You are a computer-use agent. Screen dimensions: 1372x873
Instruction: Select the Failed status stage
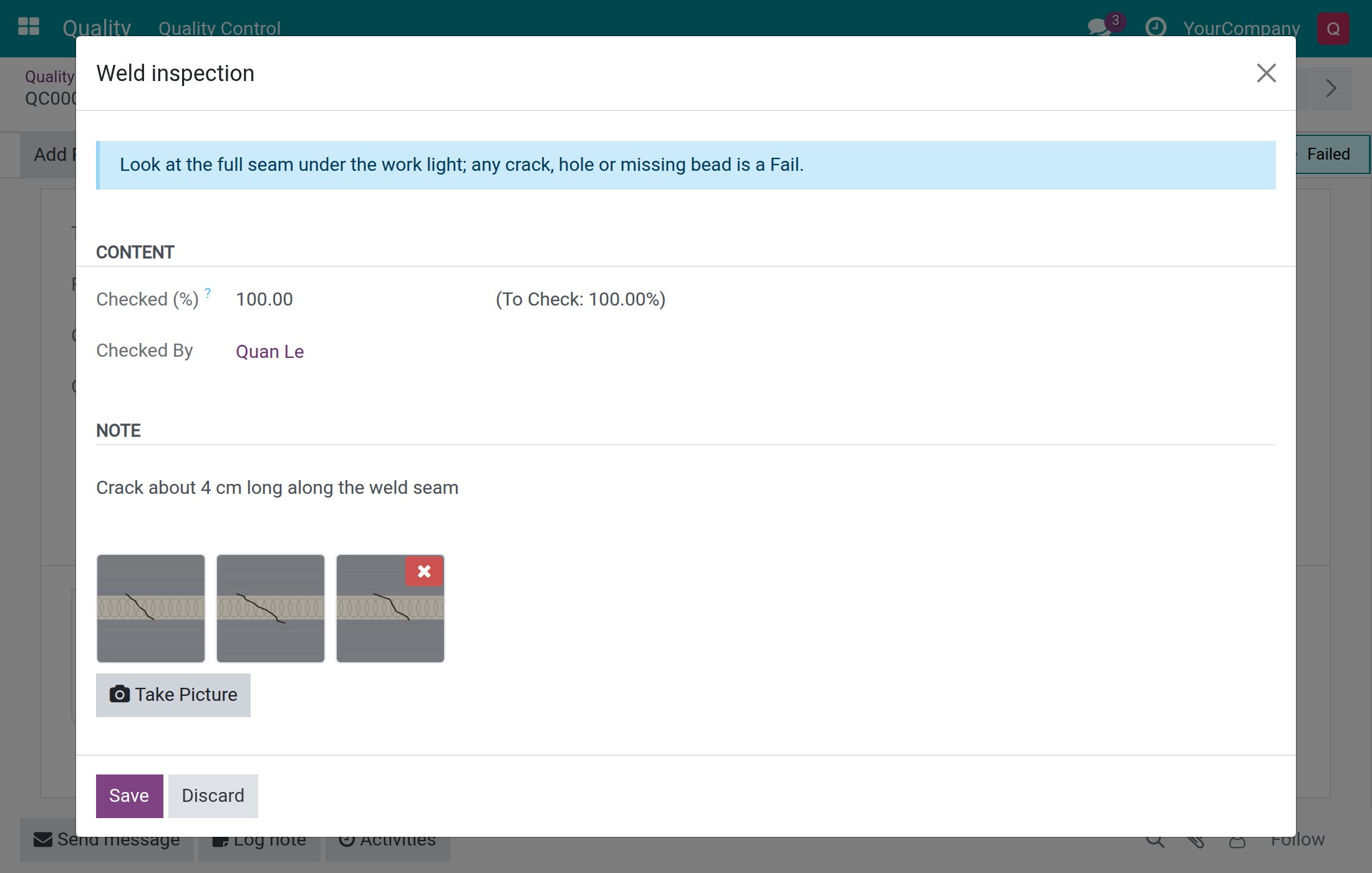pyautogui.click(x=1331, y=154)
